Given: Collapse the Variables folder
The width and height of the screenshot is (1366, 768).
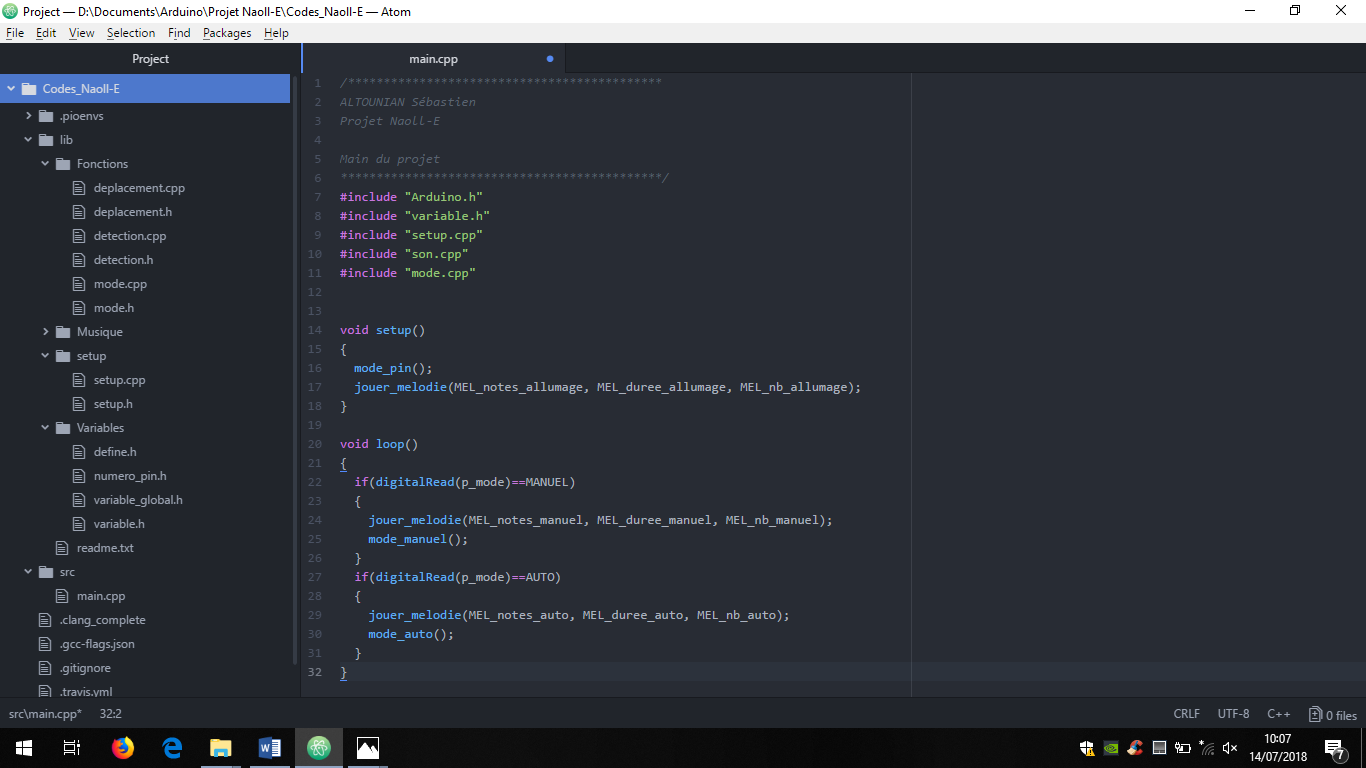Looking at the screenshot, I should point(45,428).
